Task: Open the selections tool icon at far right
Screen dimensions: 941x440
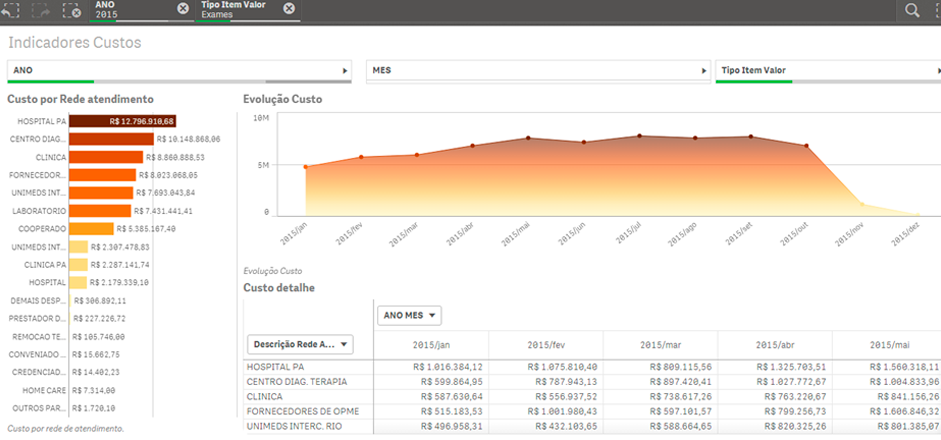Action: click(936, 10)
